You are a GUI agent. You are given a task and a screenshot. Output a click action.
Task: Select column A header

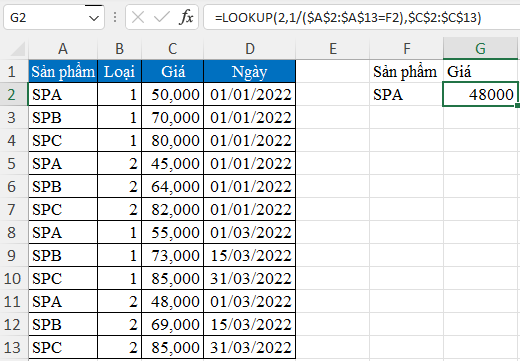(63, 49)
